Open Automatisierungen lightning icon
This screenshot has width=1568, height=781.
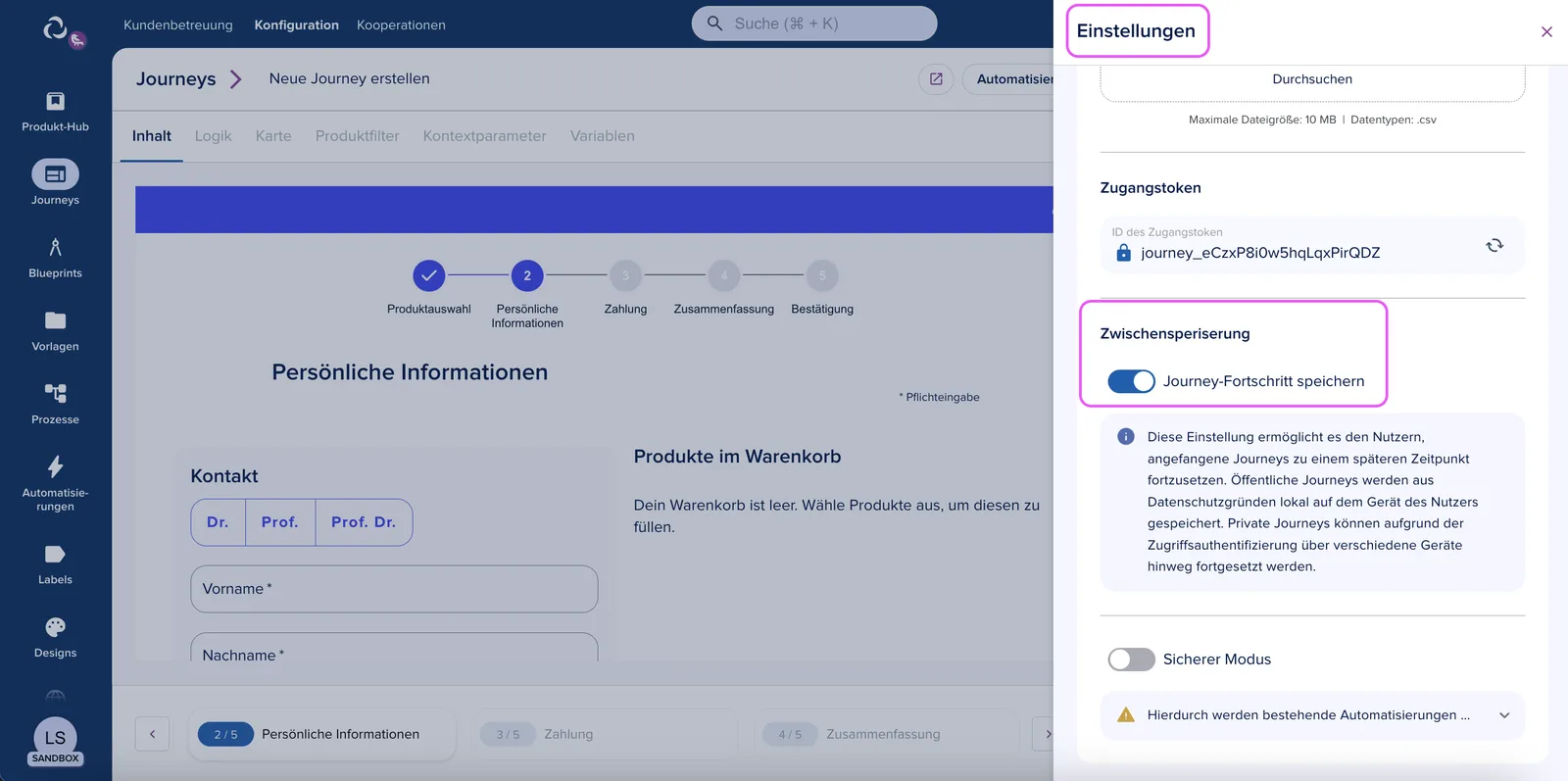(x=55, y=466)
